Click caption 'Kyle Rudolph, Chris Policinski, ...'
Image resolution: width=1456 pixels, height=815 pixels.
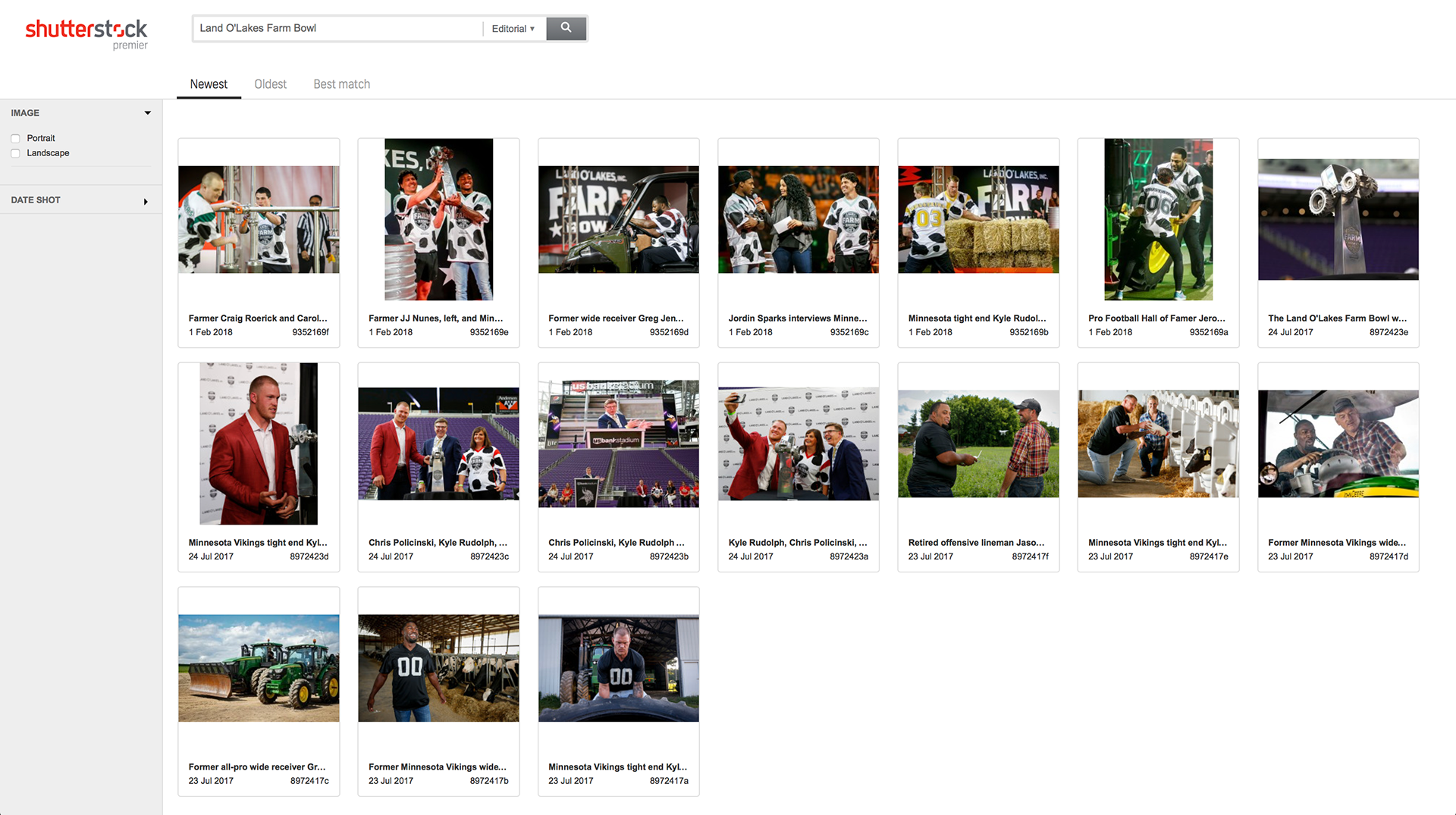click(x=798, y=543)
